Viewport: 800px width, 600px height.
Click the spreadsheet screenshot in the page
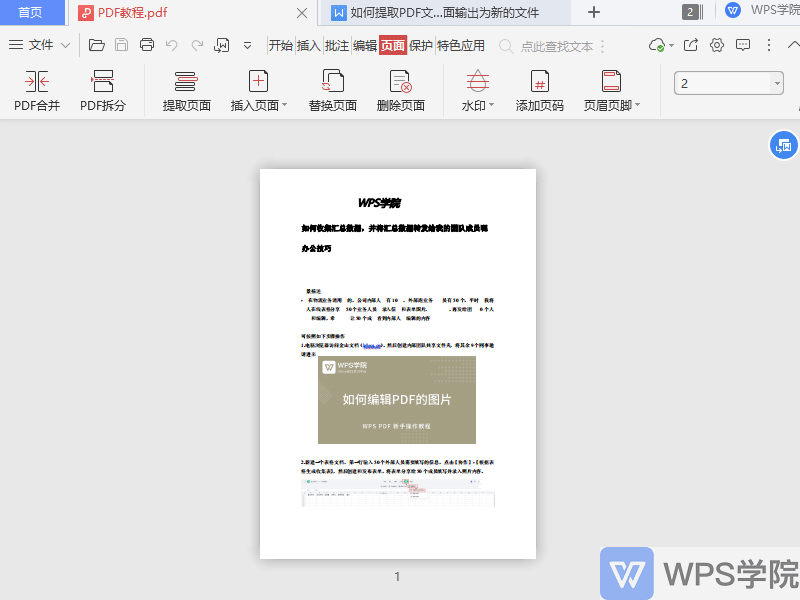coord(398,493)
